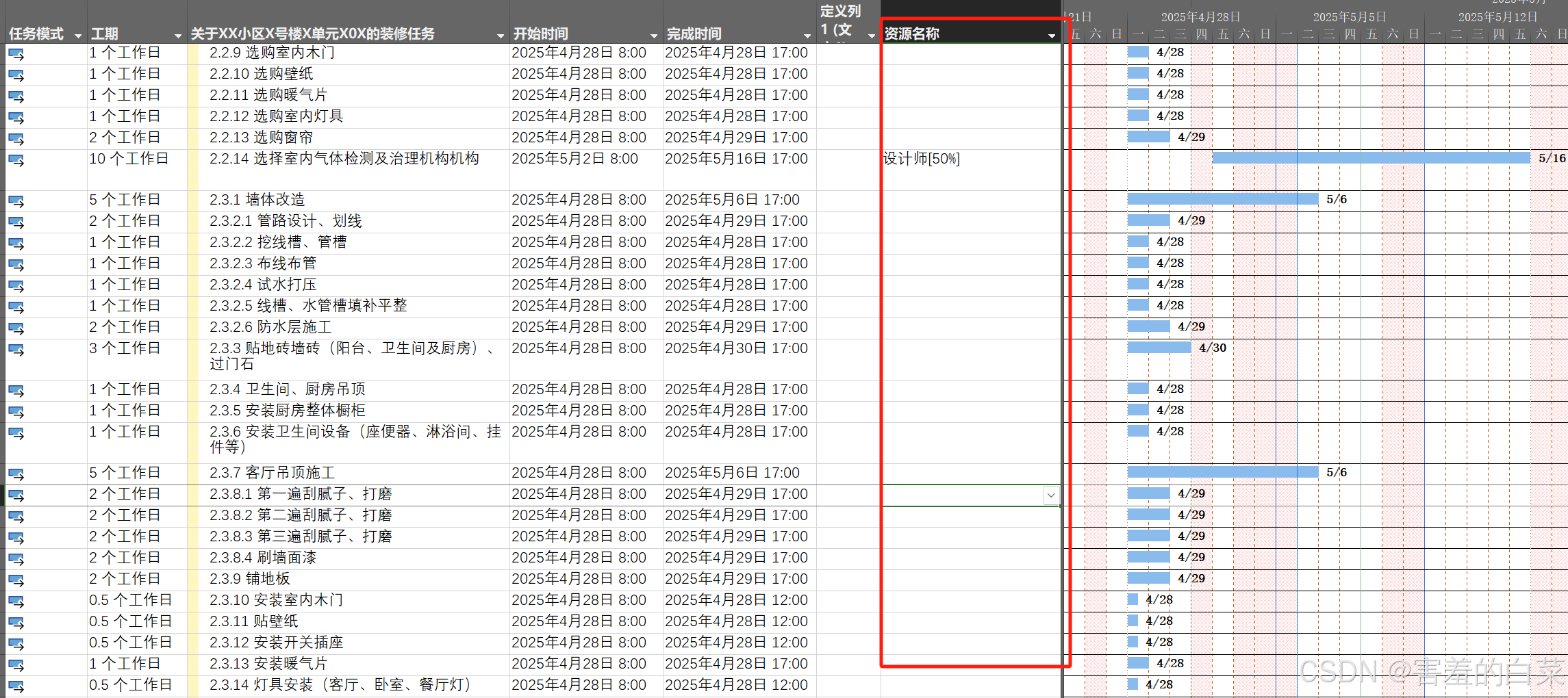Click the 2025年4月28日 timescale header
This screenshot has height=698, width=1568.
(x=1200, y=17)
